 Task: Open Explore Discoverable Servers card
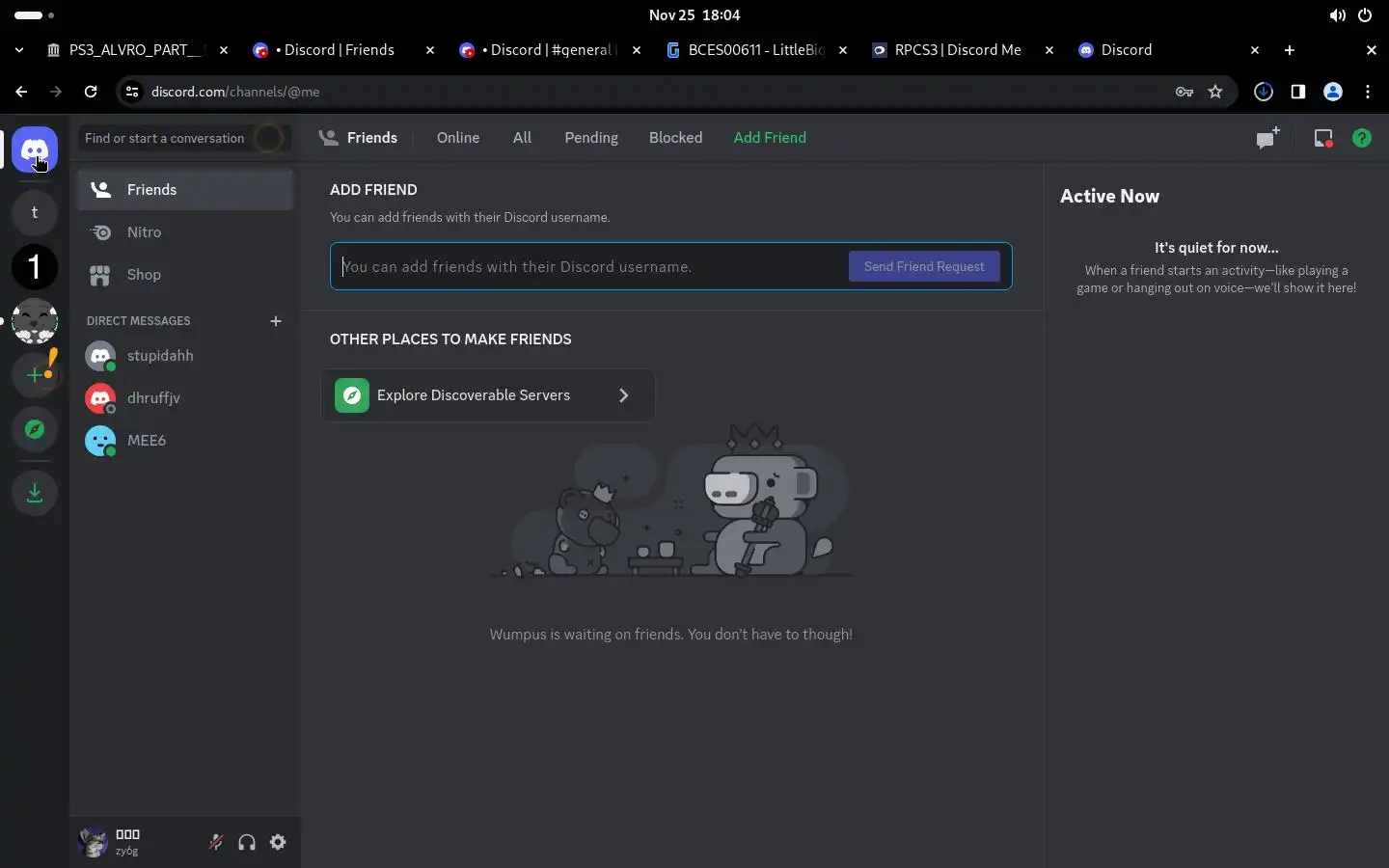(x=488, y=395)
